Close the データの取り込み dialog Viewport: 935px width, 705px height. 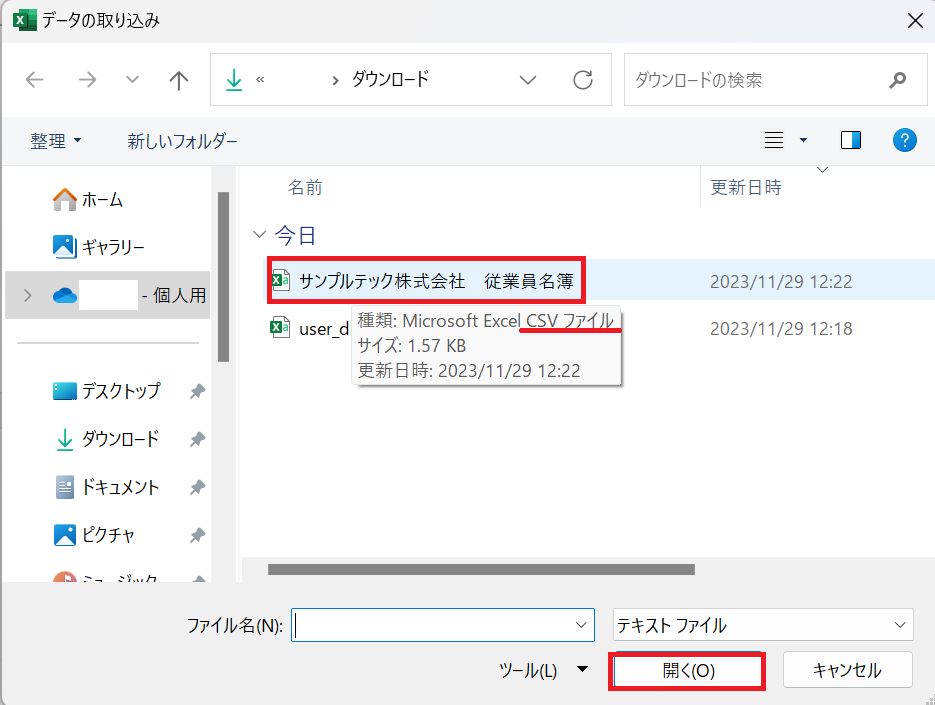tap(915, 21)
